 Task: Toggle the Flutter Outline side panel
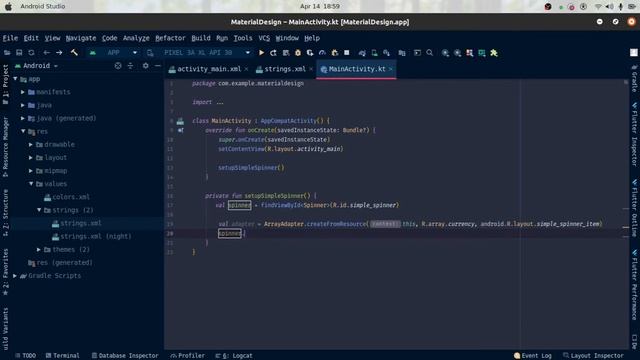pos(634,208)
